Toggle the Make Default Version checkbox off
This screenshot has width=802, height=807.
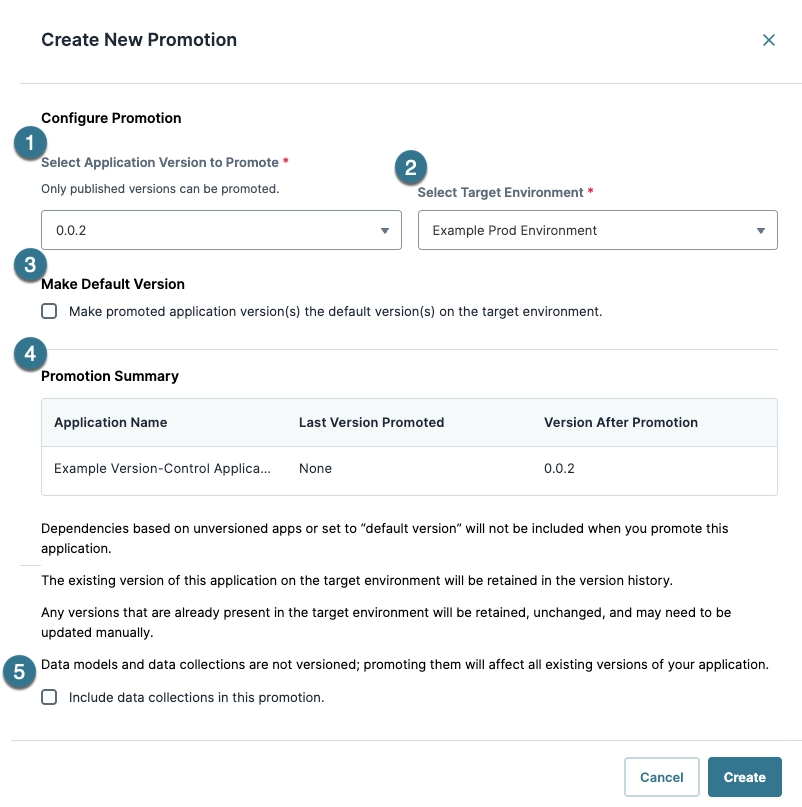pos(49,311)
